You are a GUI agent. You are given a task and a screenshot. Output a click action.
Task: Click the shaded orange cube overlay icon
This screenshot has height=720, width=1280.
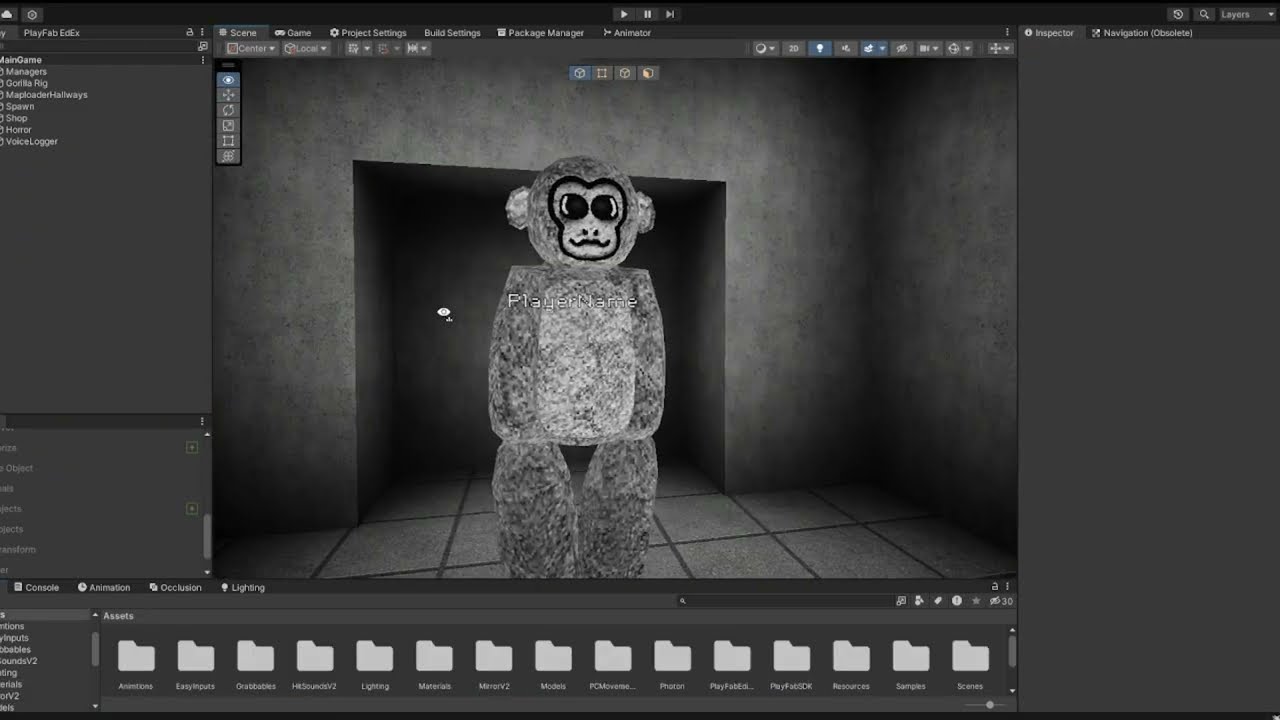648,73
